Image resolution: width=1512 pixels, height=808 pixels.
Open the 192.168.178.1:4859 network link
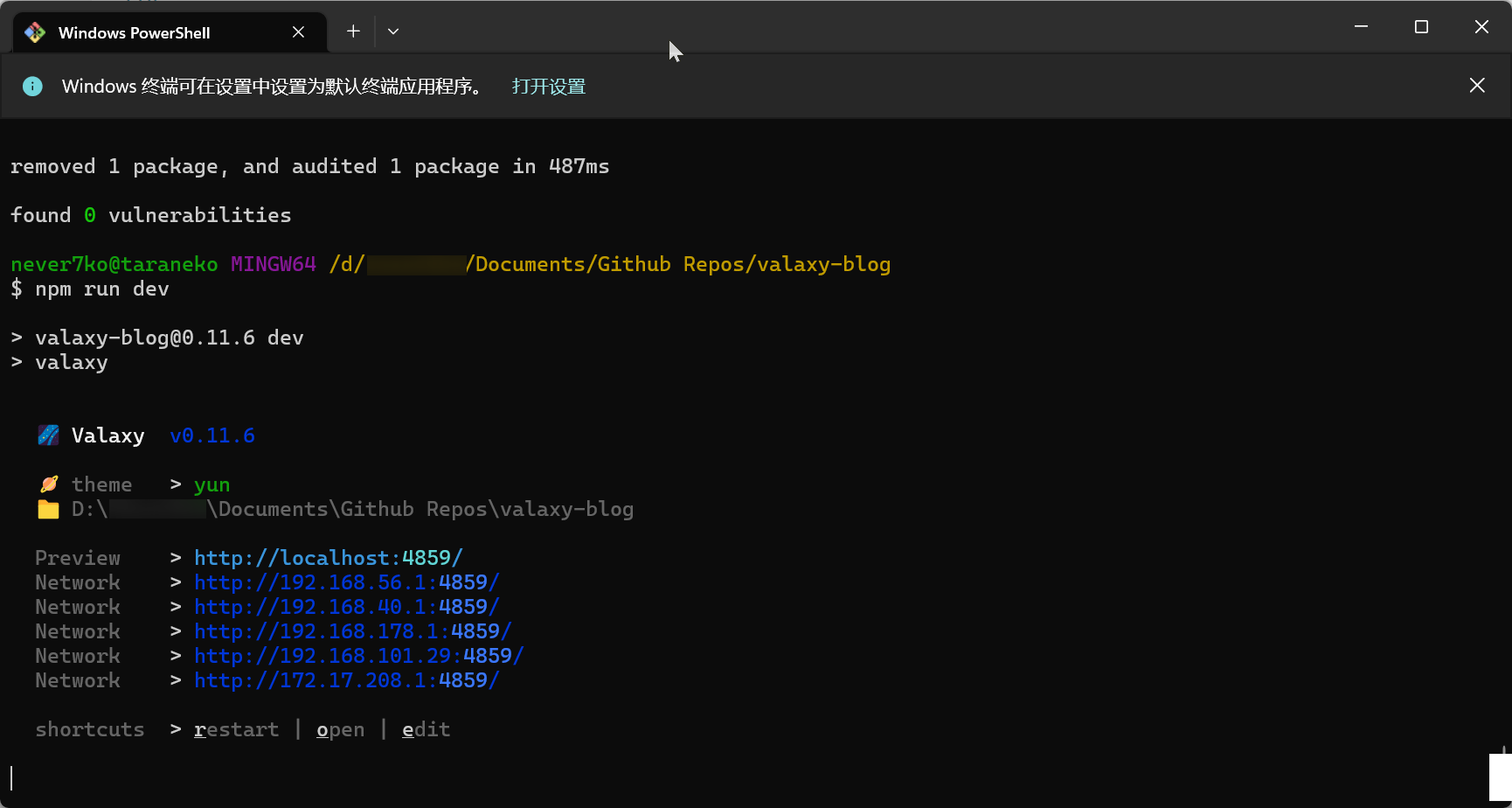coord(352,631)
